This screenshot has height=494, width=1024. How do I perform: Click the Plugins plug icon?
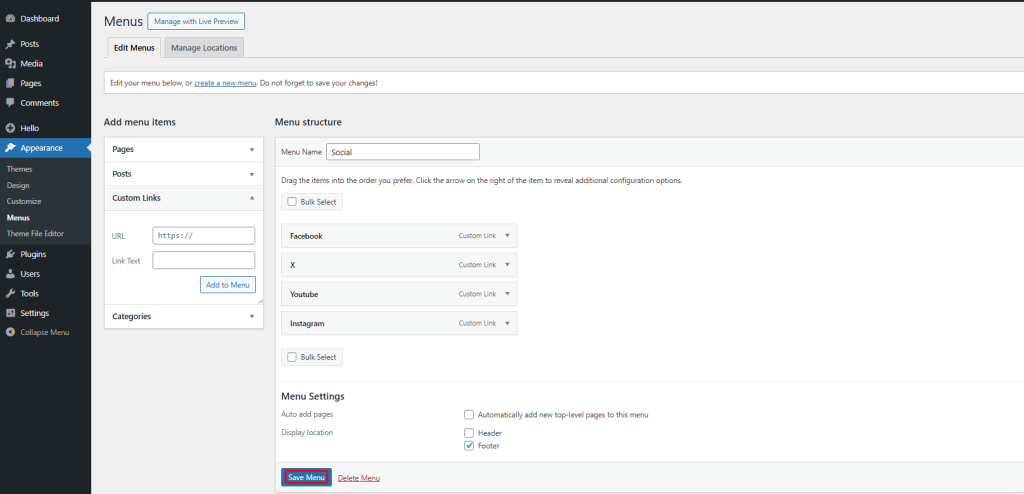10,255
